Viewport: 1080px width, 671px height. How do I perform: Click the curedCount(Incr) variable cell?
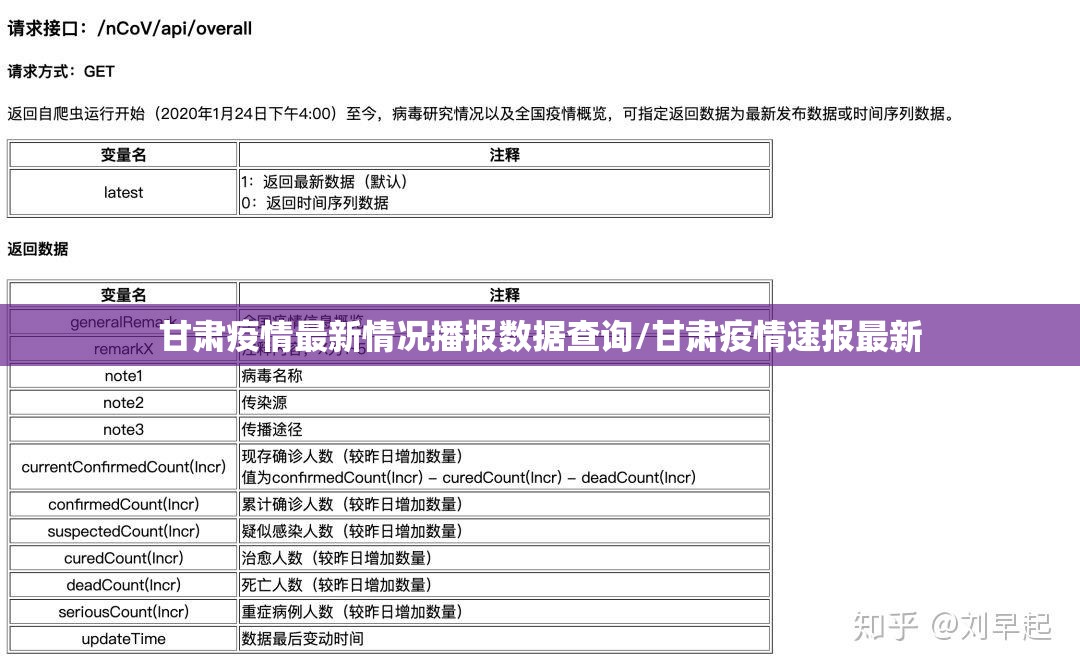123,558
